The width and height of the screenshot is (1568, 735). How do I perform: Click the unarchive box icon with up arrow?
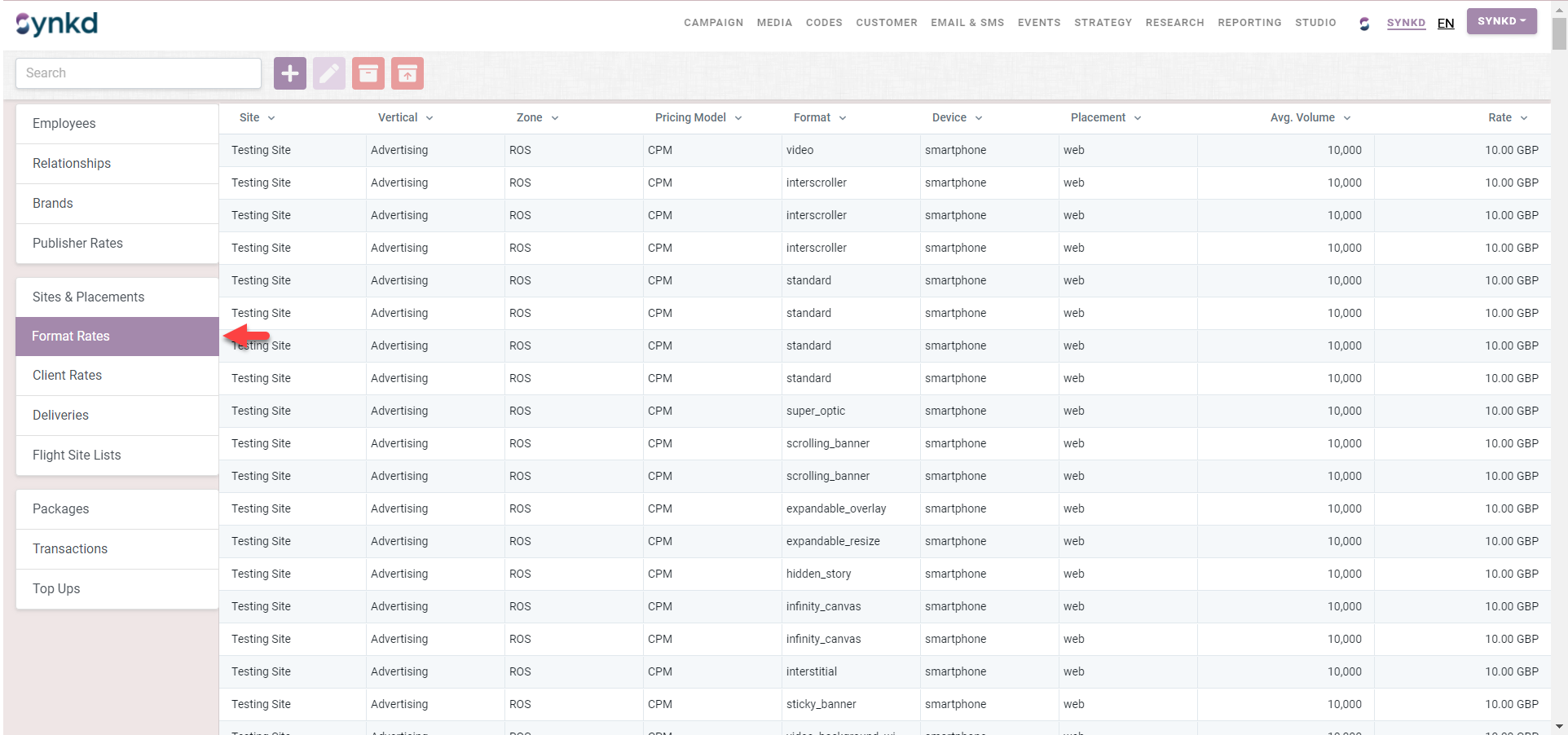(x=407, y=73)
